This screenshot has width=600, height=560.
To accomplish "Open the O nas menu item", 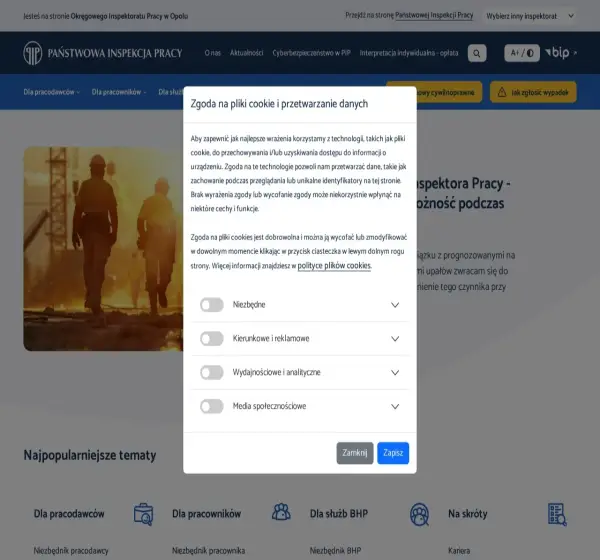I will 212,53.
